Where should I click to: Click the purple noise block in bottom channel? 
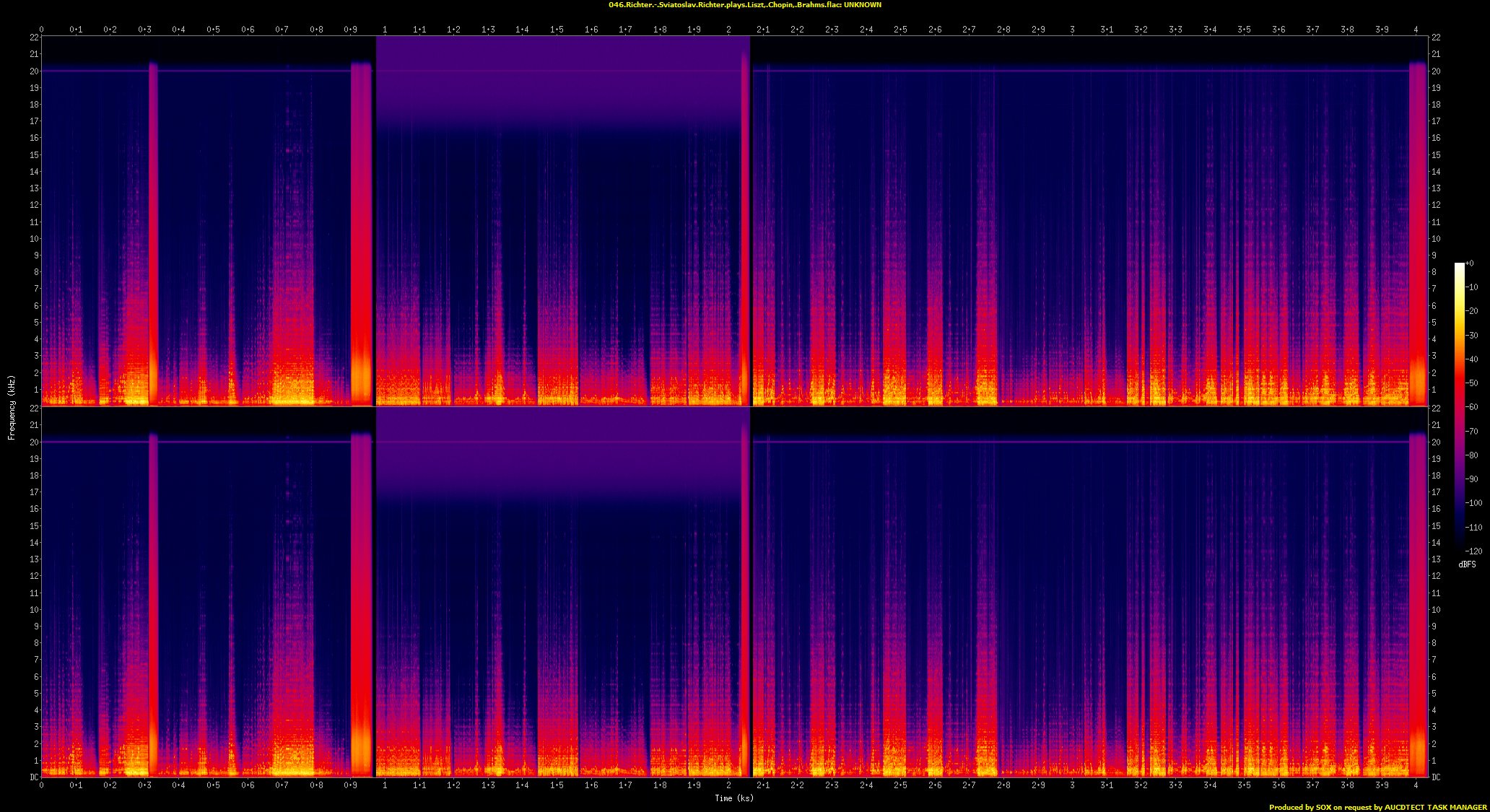562,455
